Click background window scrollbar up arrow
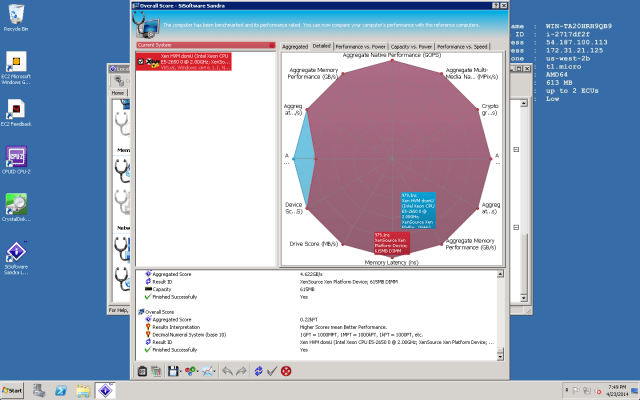640x400 pixels. [x=524, y=103]
